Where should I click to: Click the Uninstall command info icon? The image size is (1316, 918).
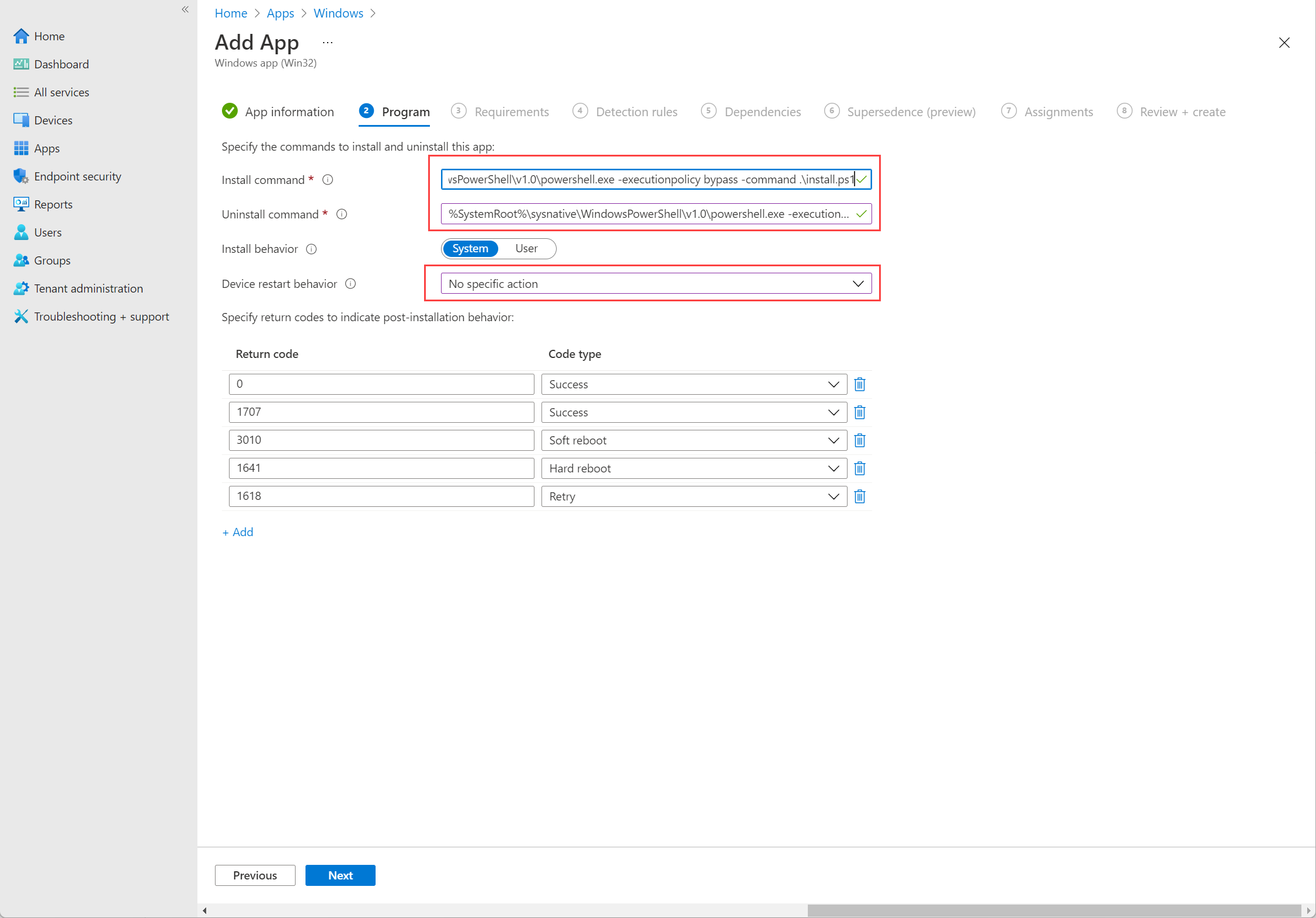tap(342, 214)
